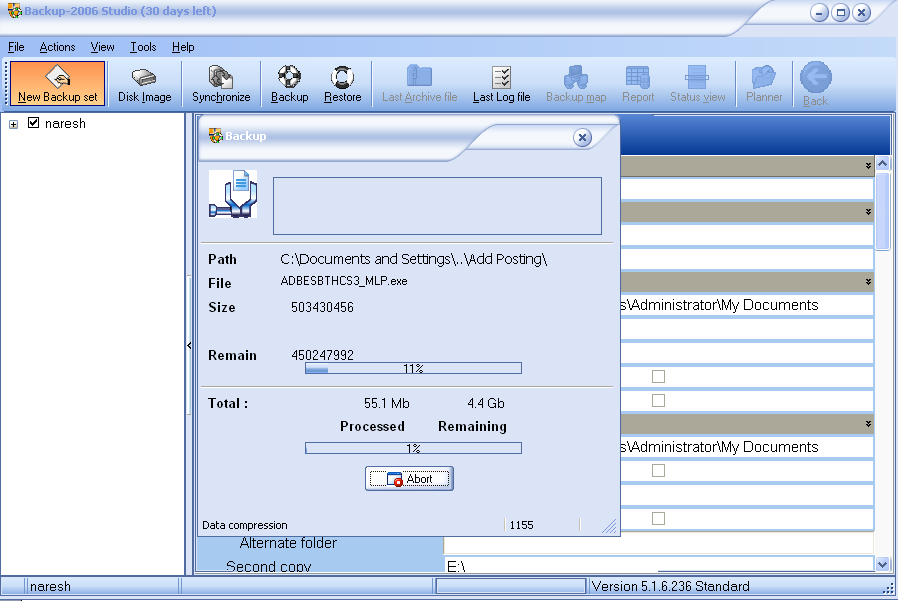This screenshot has height=601, width=898.
Task: Click scroll down arrow in settings panel
Action: [883, 564]
